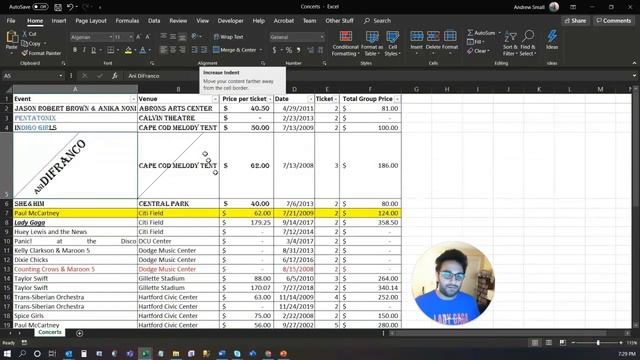Toggle Align Left in the Alignment group
The image size is (640, 360).
(x=164, y=50)
